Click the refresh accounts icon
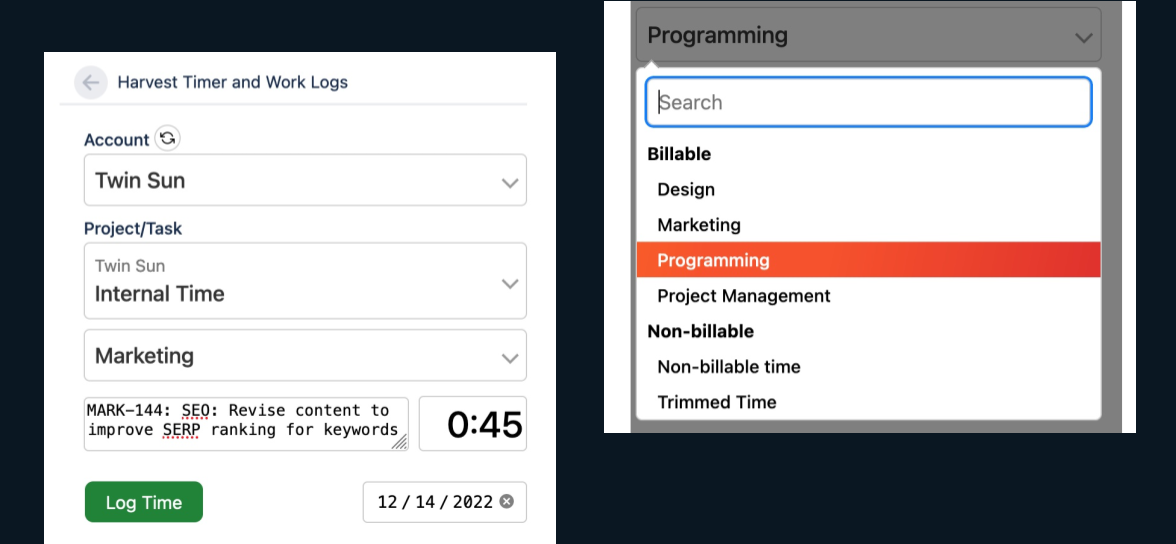This screenshot has width=1176, height=544. click(x=168, y=139)
